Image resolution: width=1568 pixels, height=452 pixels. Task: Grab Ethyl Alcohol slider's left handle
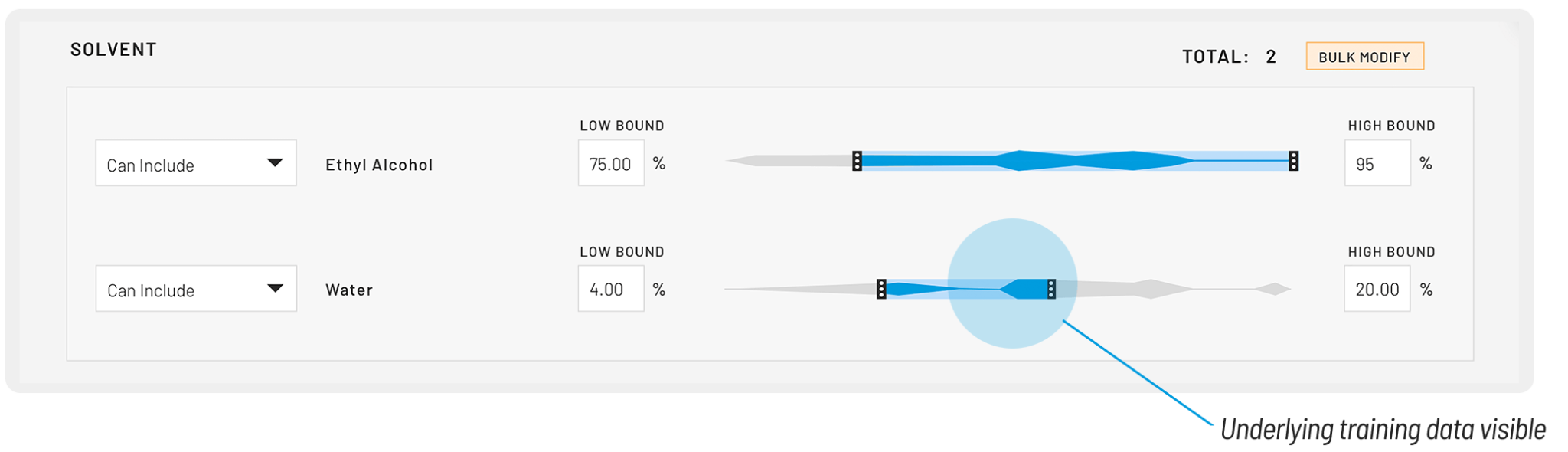click(857, 161)
